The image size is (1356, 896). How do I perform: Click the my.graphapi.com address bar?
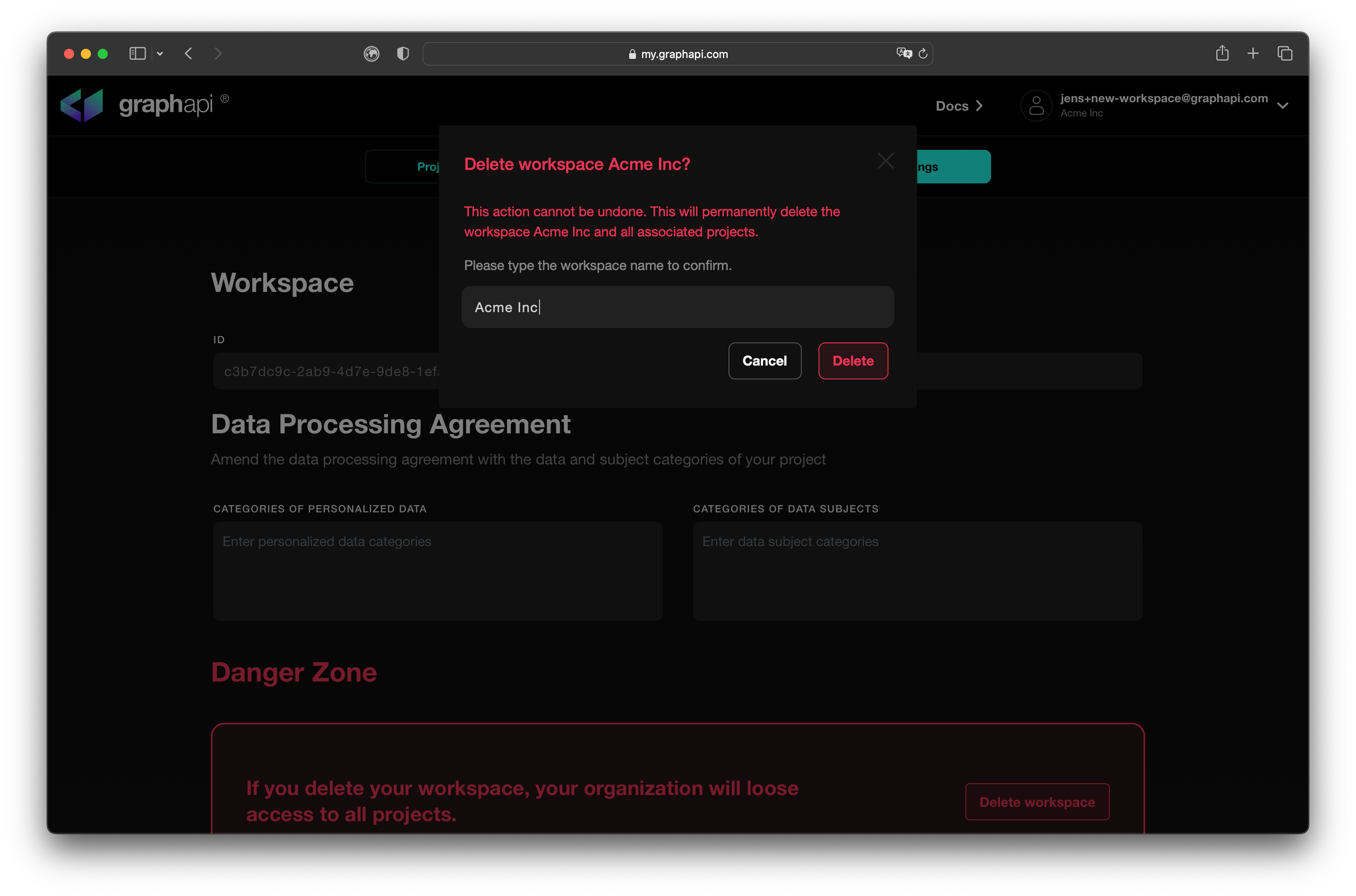[x=678, y=54]
